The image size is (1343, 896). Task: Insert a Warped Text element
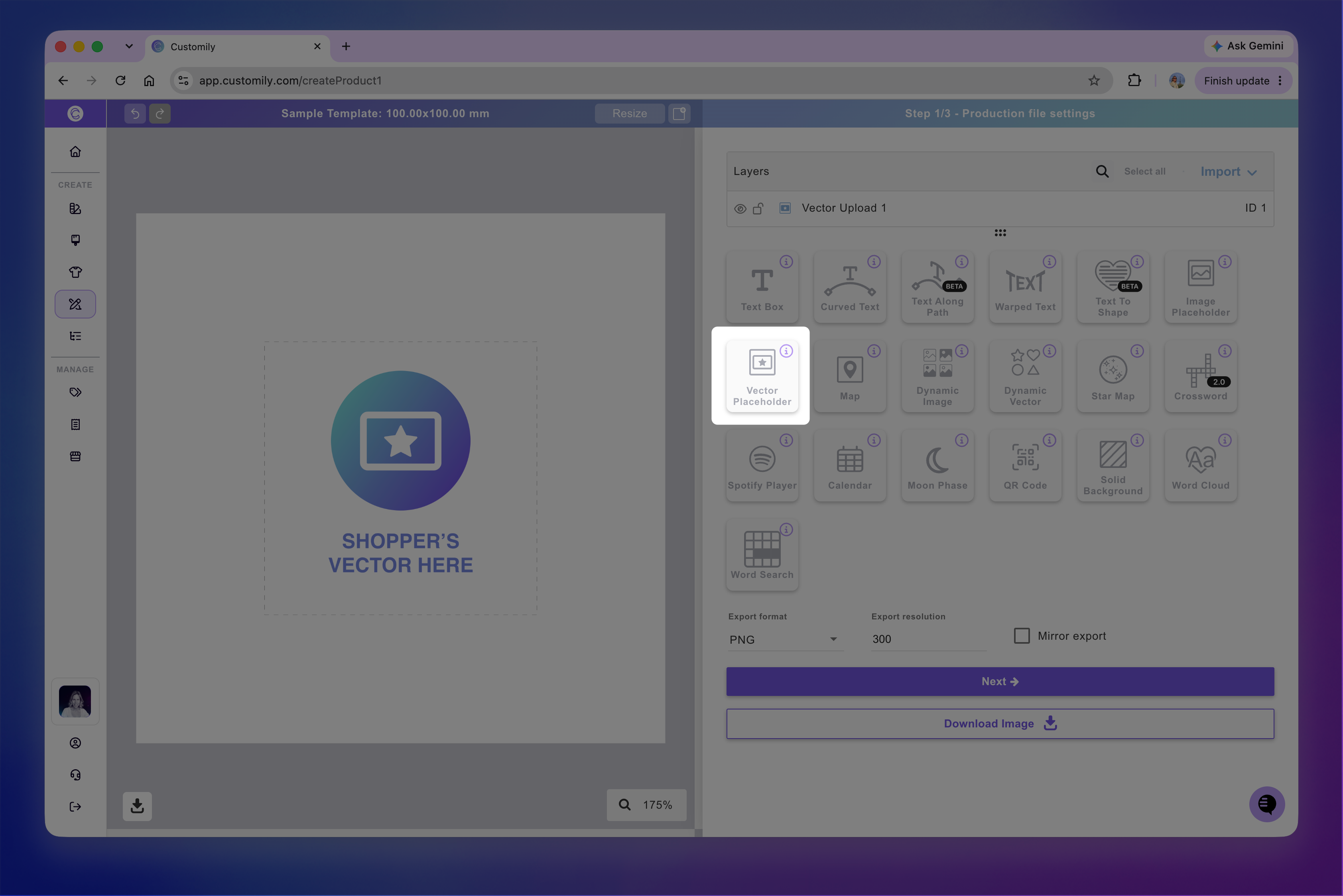1025,287
